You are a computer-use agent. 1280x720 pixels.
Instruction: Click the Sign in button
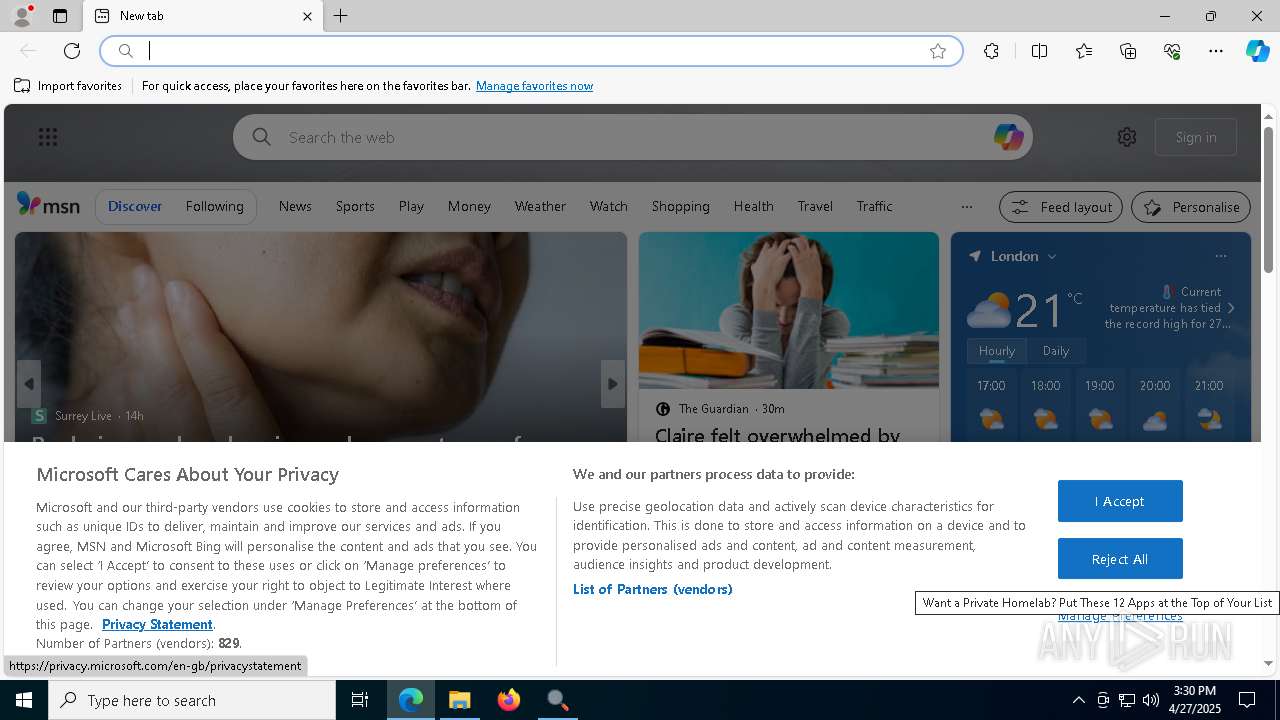pos(1196,137)
